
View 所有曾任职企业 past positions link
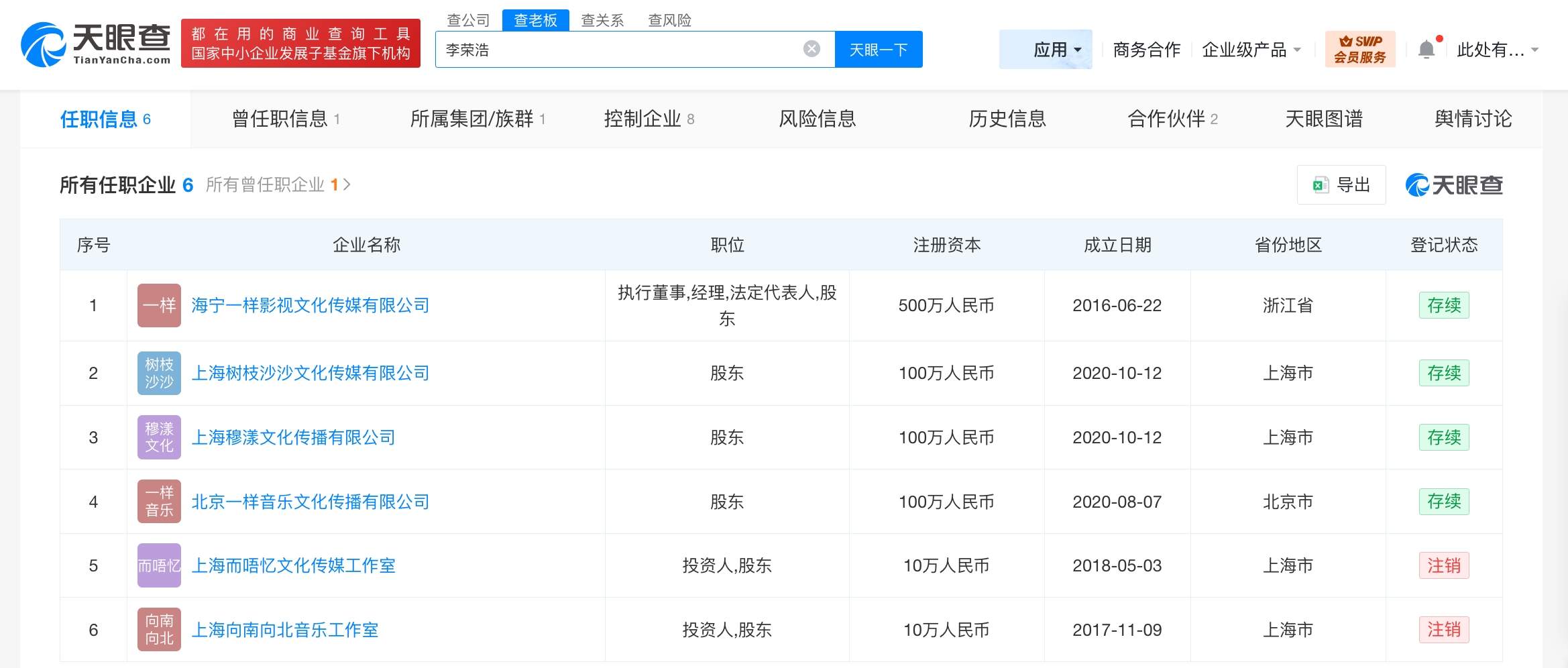[278, 185]
